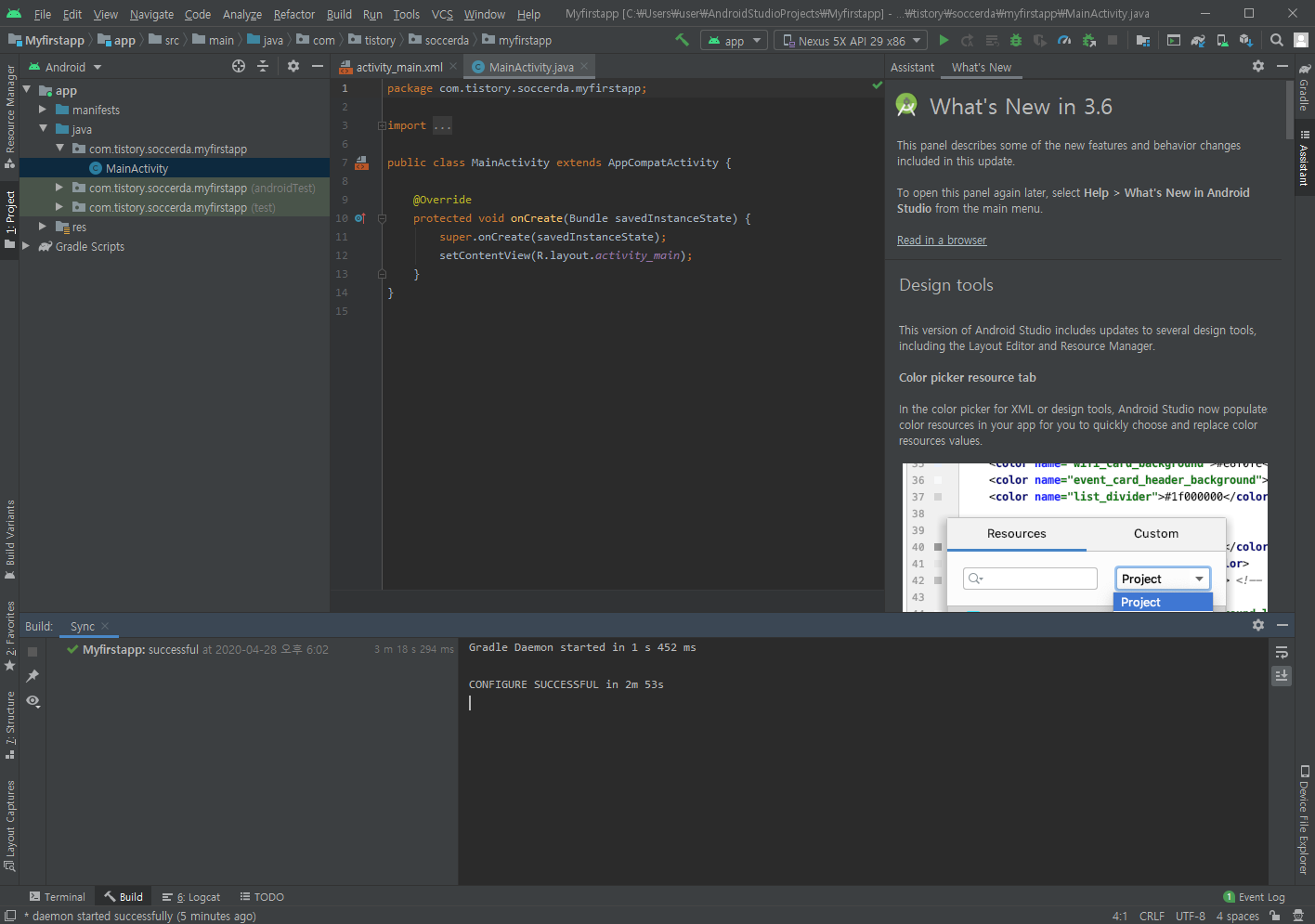
Task: Open the Analyze menu
Action: click(x=242, y=14)
